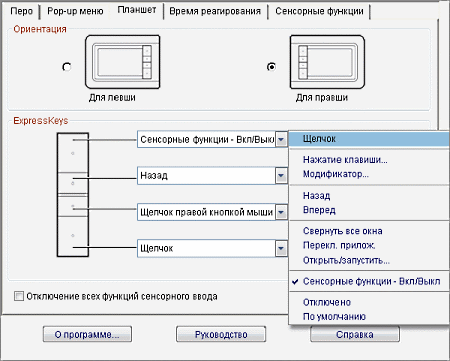Open the 'Сенсорные функции' tab
Viewport: 450px width, 361px height.
pyautogui.click(x=319, y=11)
